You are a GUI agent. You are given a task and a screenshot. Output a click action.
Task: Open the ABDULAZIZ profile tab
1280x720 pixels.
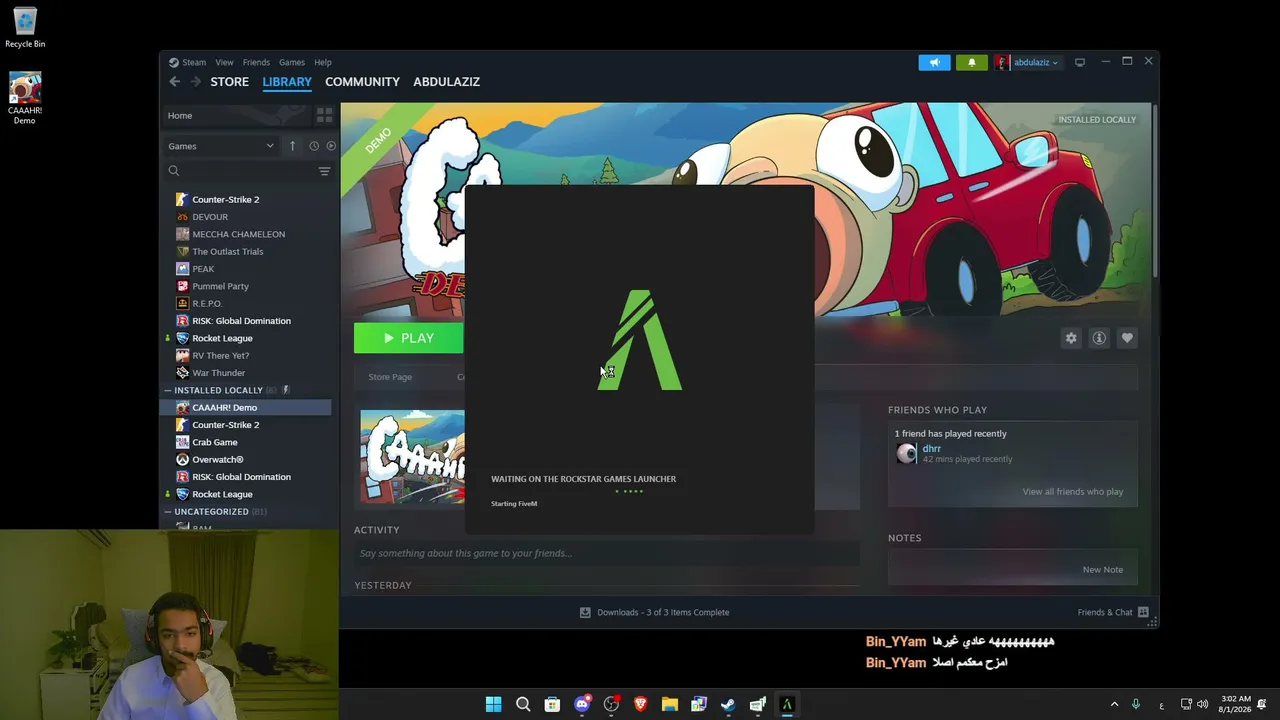click(x=446, y=82)
